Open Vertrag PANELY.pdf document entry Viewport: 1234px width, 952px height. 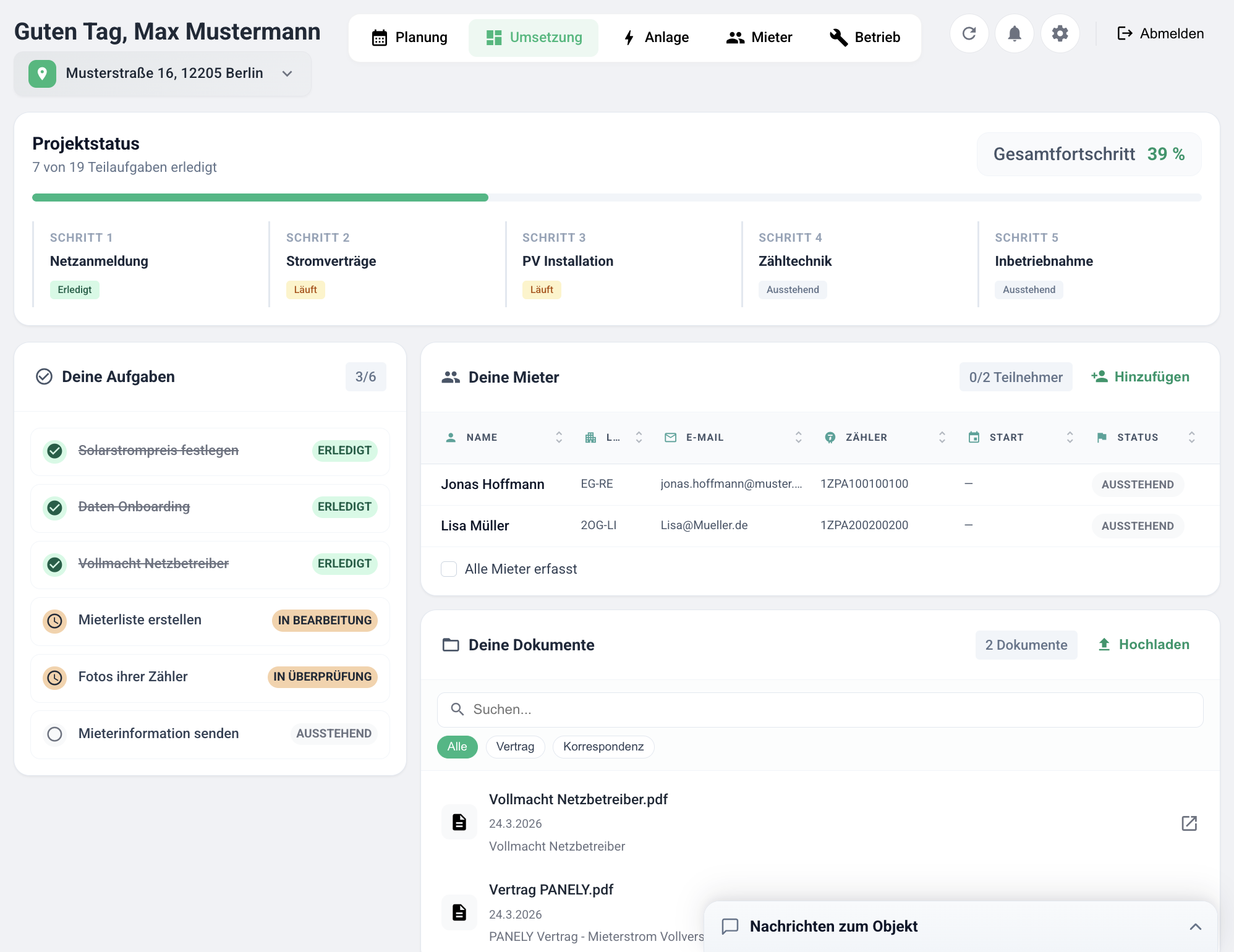pos(551,890)
